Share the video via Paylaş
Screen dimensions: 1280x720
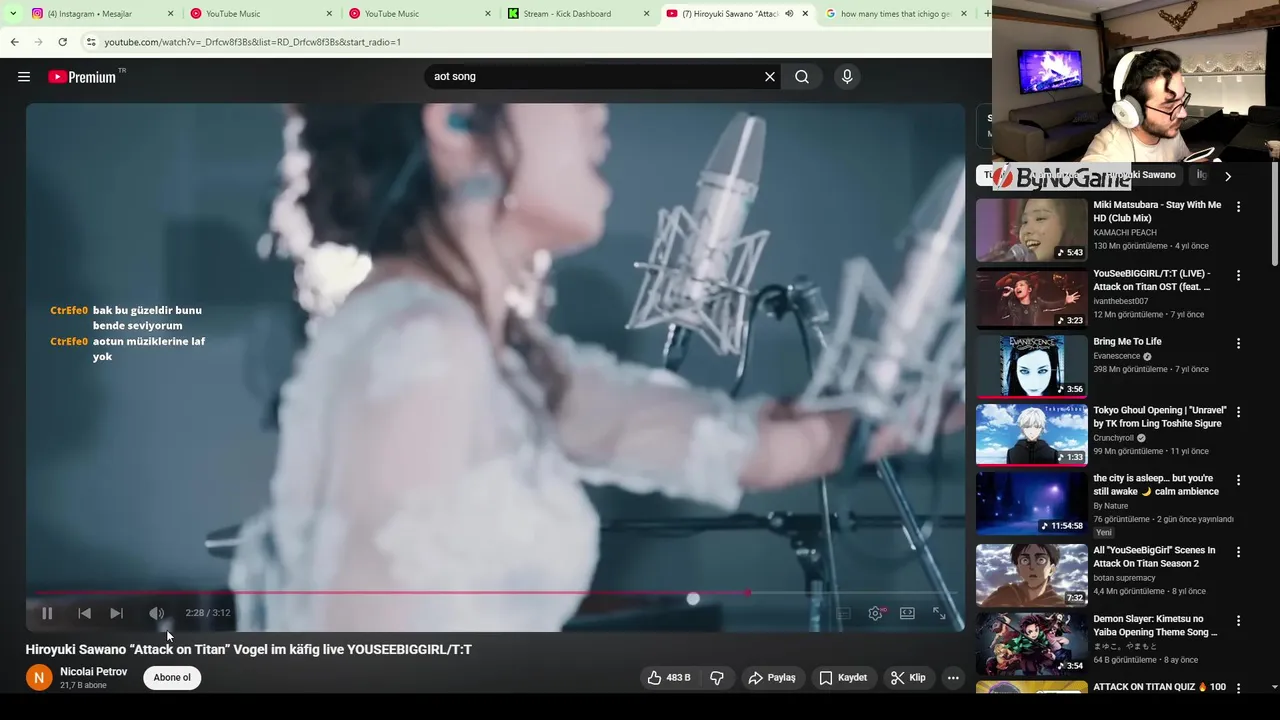(x=772, y=678)
